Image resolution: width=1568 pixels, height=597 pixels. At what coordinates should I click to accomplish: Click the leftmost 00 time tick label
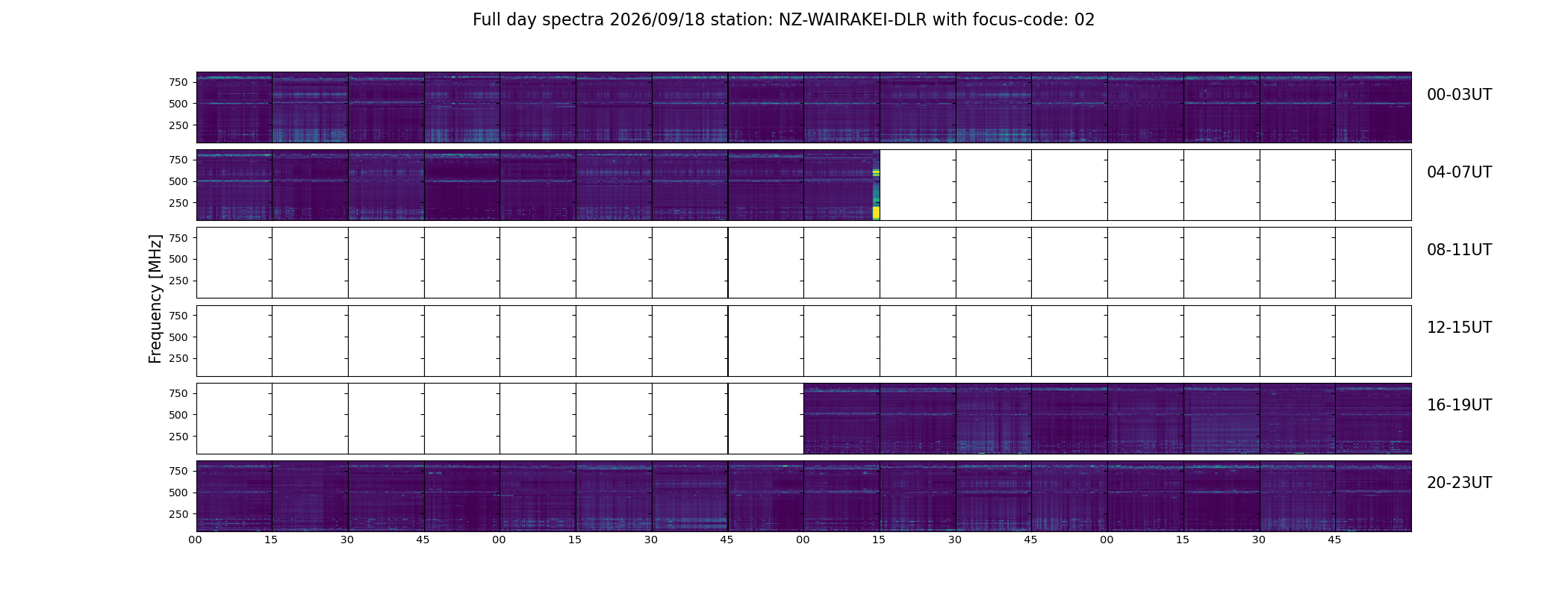coord(196,540)
